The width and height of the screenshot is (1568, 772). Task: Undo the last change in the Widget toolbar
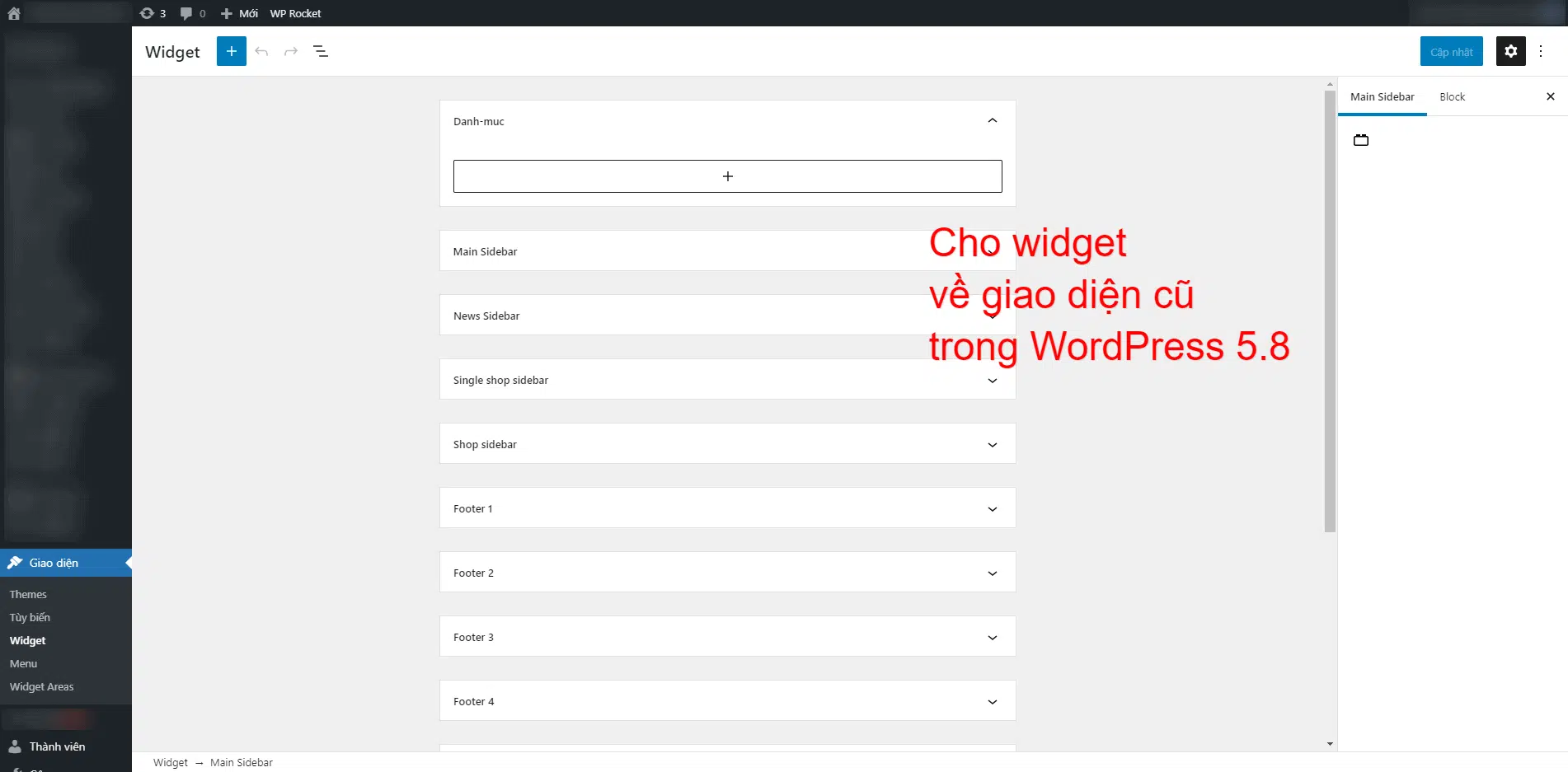click(x=261, y=51)
